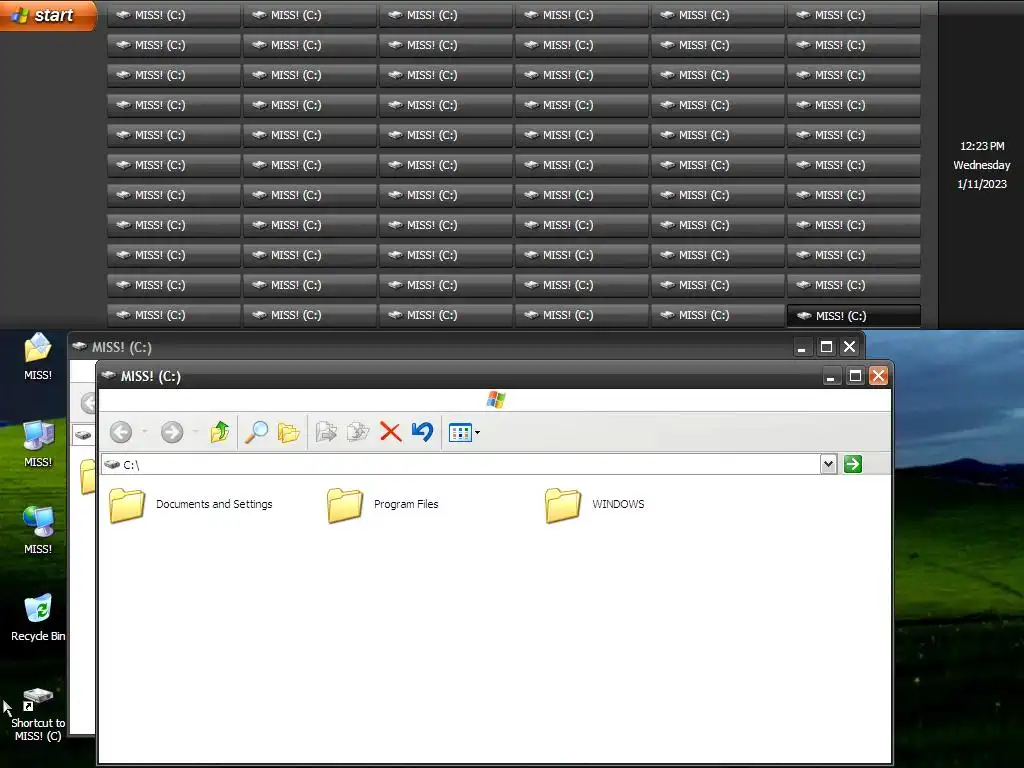The height and width of the screenshot is (768, 1024).
Task: Click the green Go arrow button
Action: click(x=853, y=464)
